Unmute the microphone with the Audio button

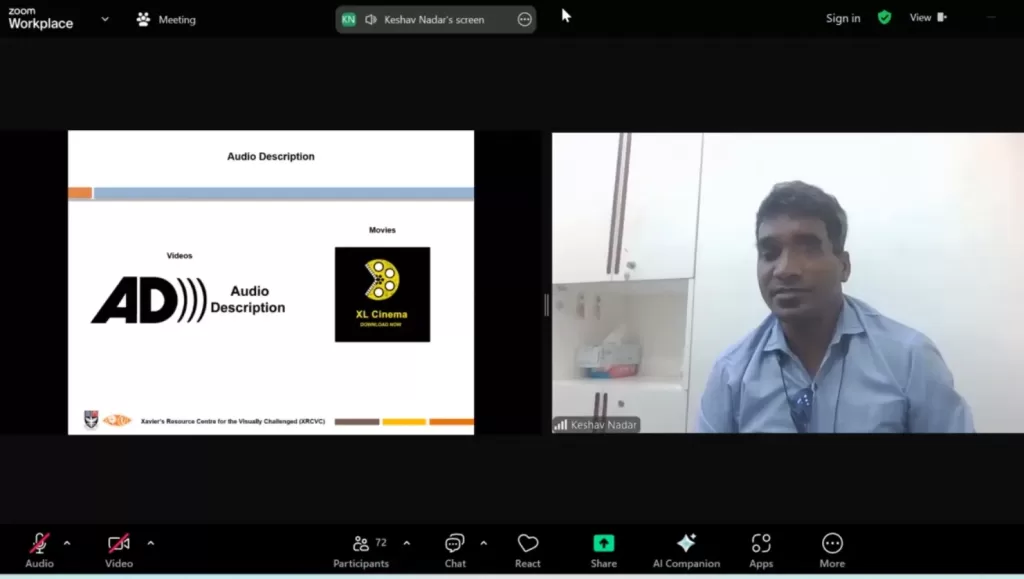(x=39, y=550)
